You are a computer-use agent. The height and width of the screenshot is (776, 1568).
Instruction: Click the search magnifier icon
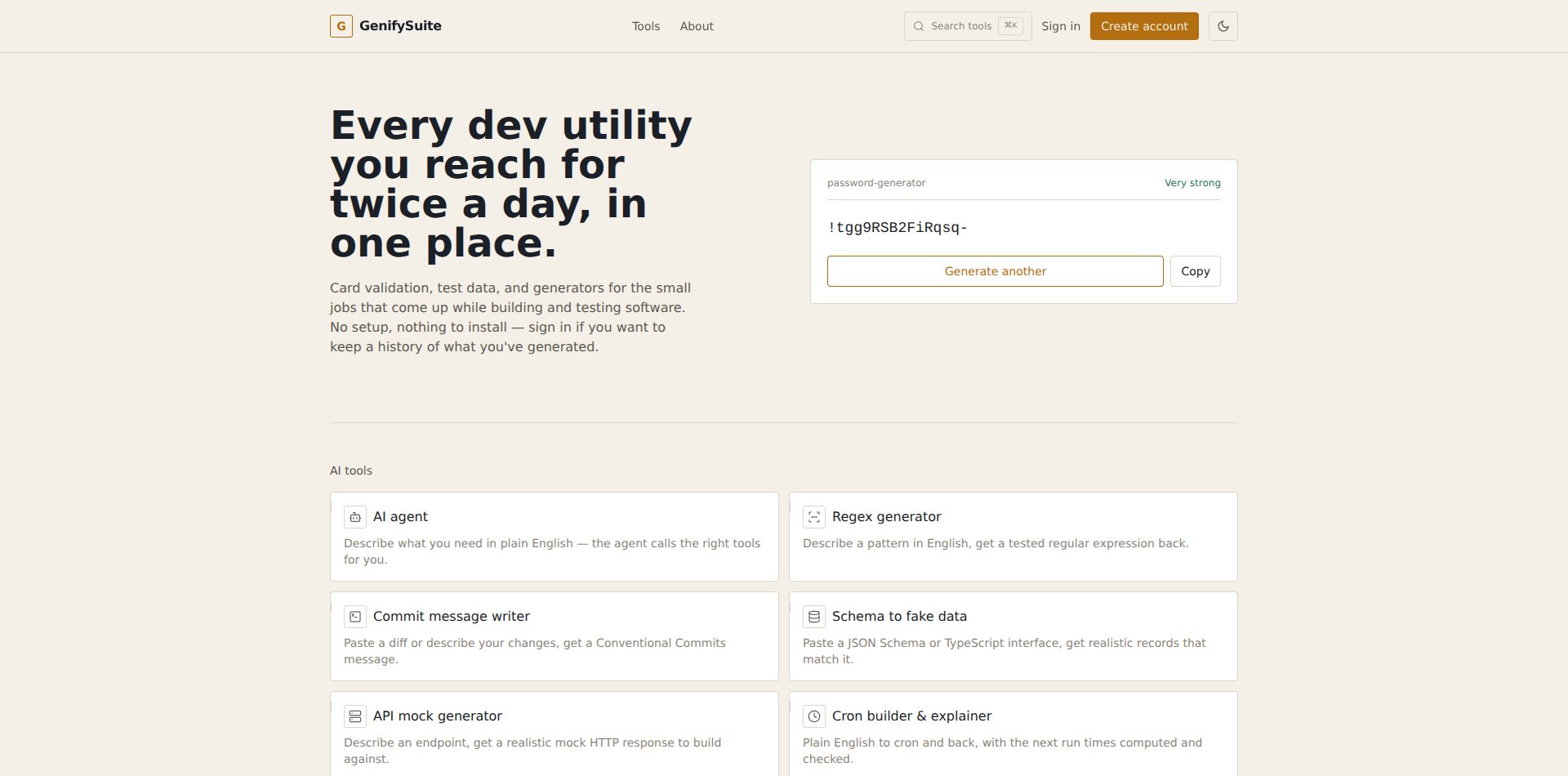[x=919, y=26]
